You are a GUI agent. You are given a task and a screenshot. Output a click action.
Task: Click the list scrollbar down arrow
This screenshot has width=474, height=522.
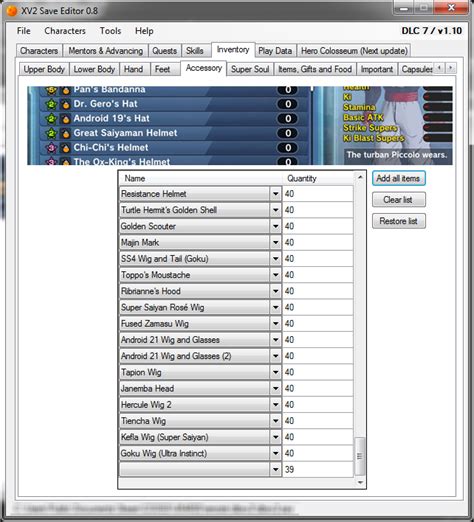360,482
